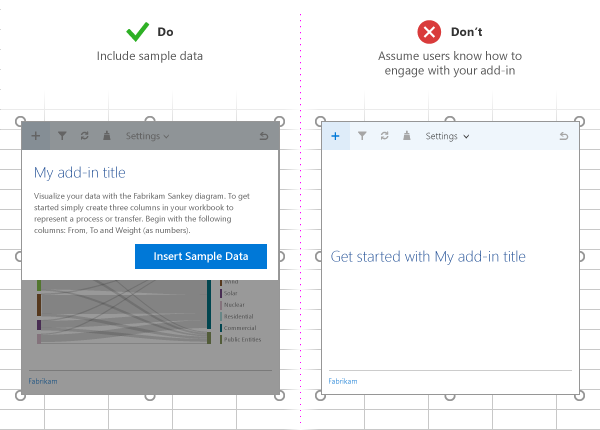Click the plus icon in the Don't example toolbar
The width and height of the screenshot is (600, 430).
(335, 136)
